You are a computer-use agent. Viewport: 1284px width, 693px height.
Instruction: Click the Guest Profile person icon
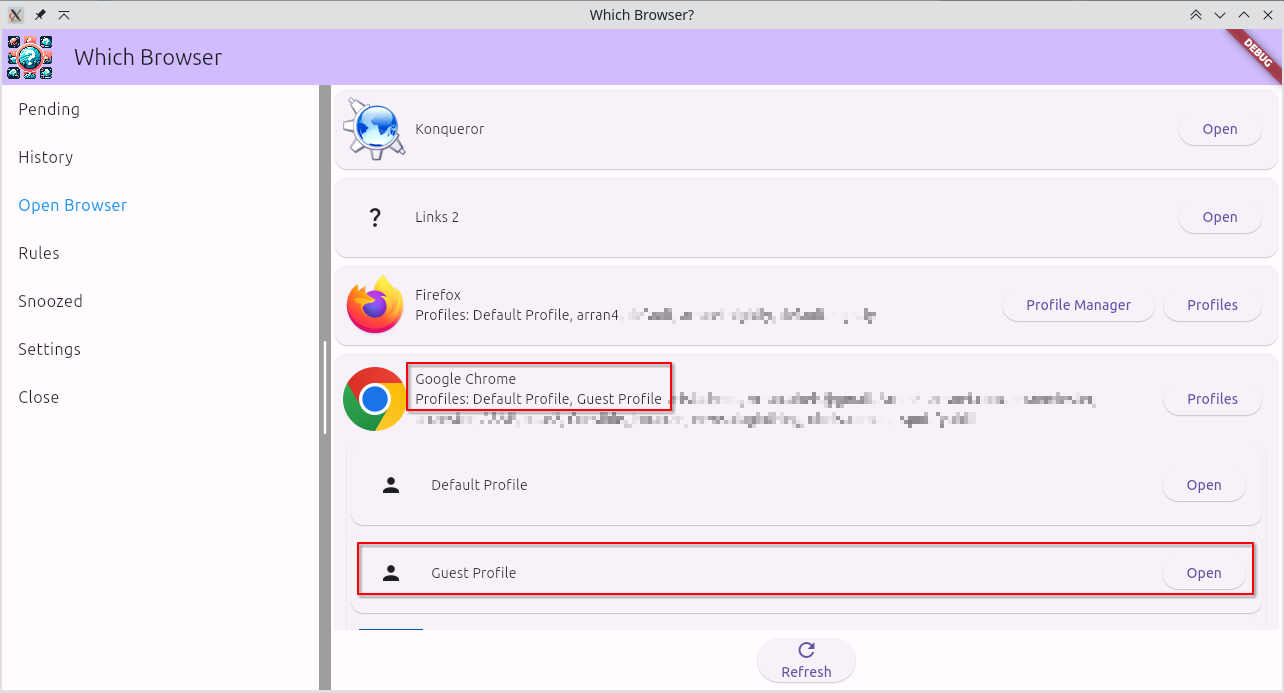click(x=391, y=573)
